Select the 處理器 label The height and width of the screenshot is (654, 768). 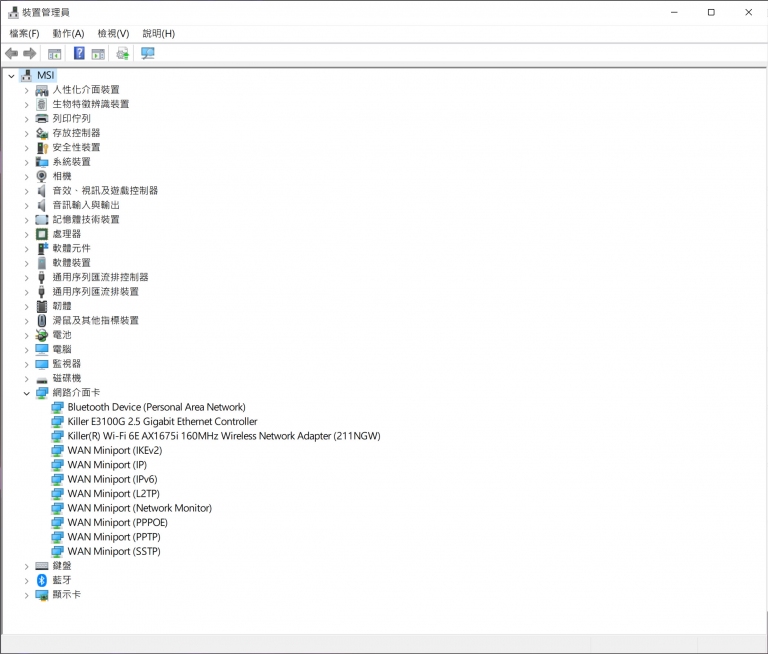click(x=67, y=234)
